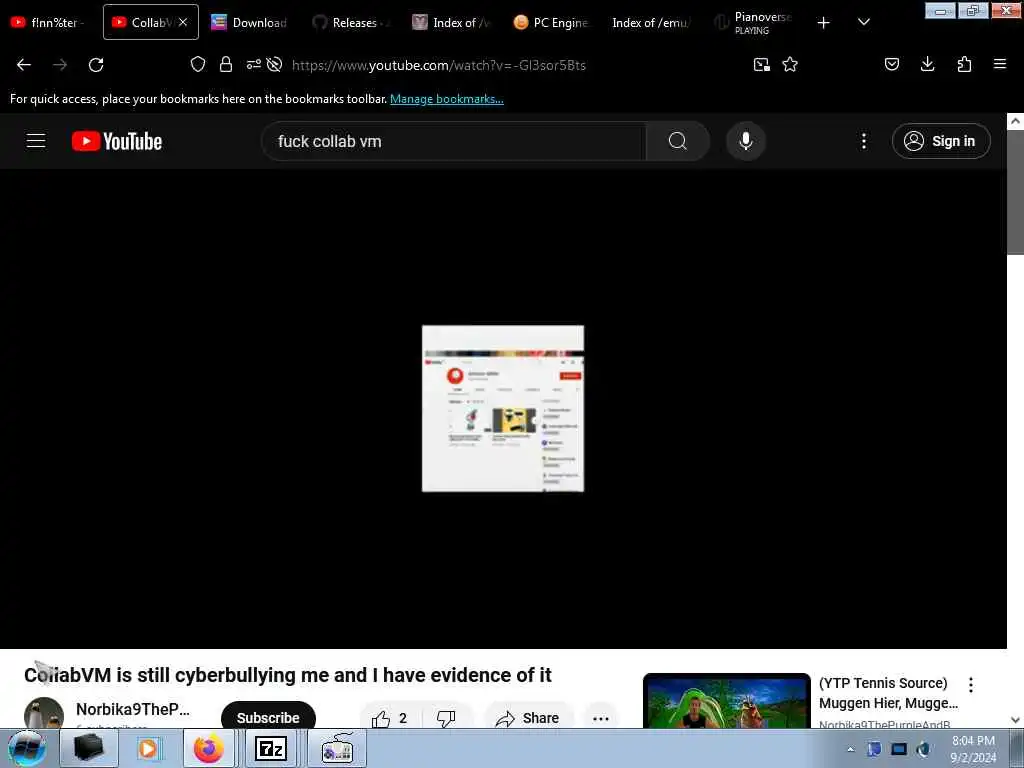Open the Firefox taskbar icon
This screenshot has height=768, width=1024.
(x=208, y=748)
